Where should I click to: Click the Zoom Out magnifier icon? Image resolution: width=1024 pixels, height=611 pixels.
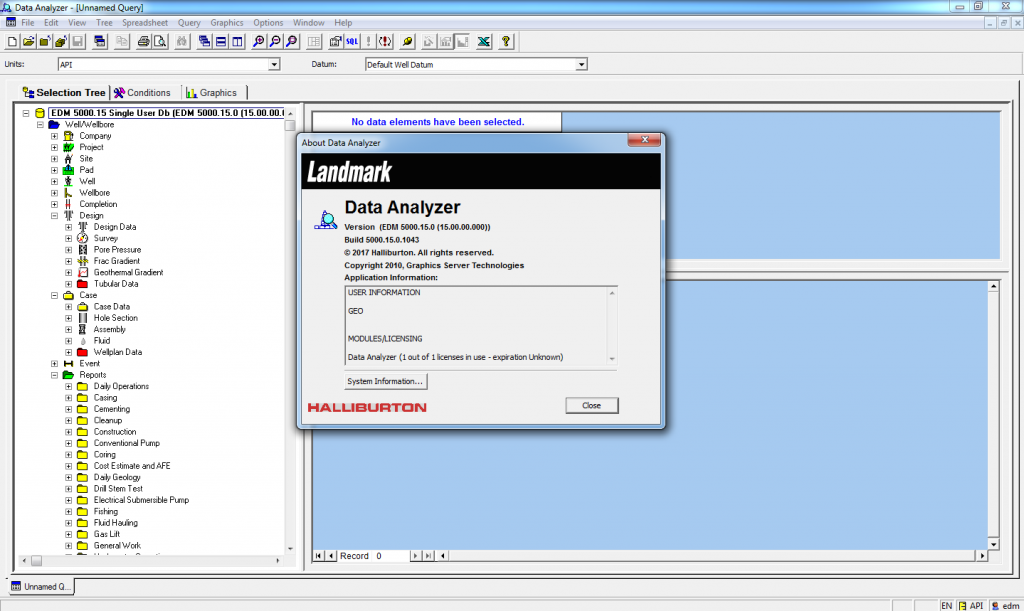pyautogui.click(x=275, y=42)
